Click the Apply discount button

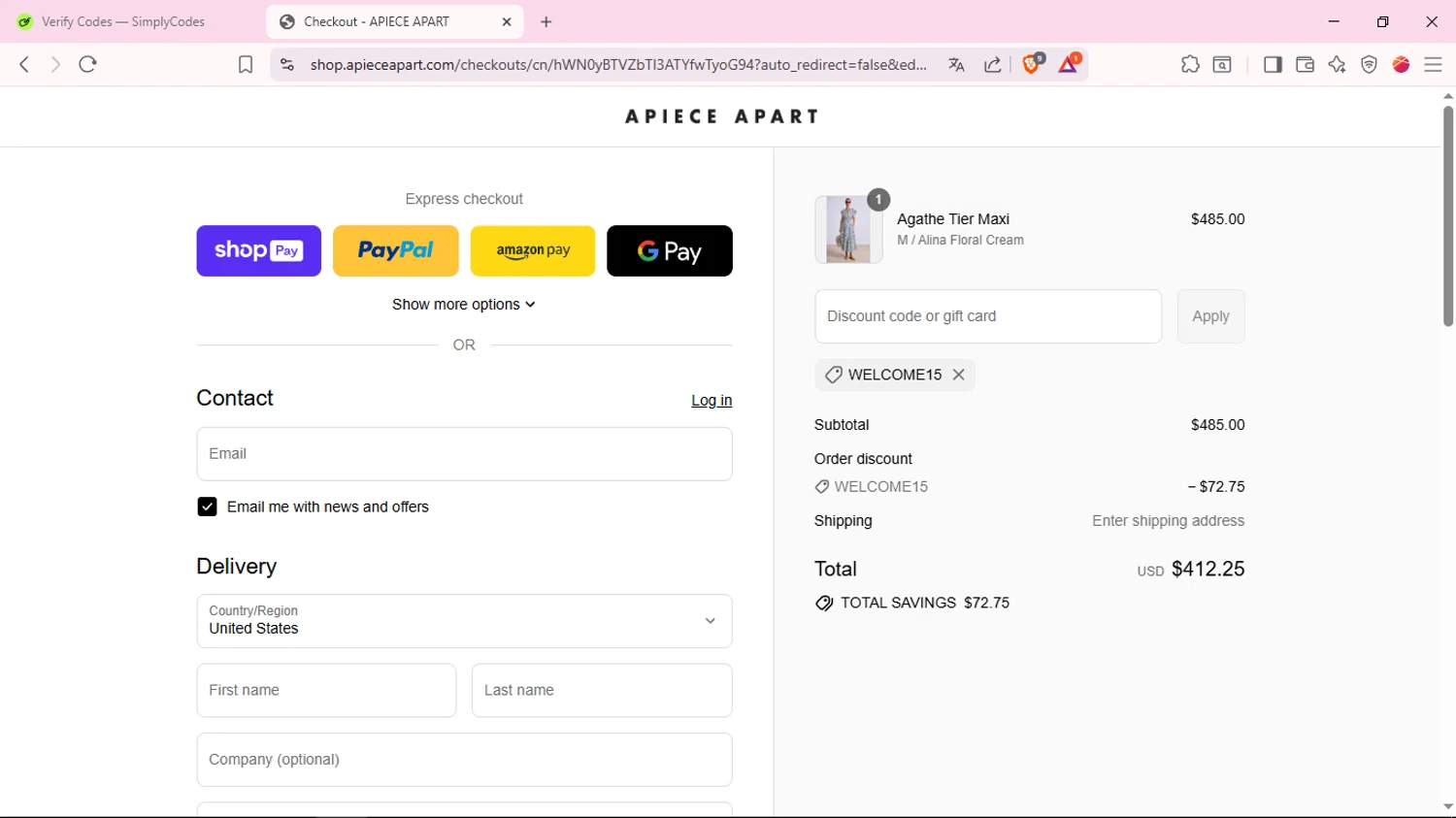point(1210,316)
